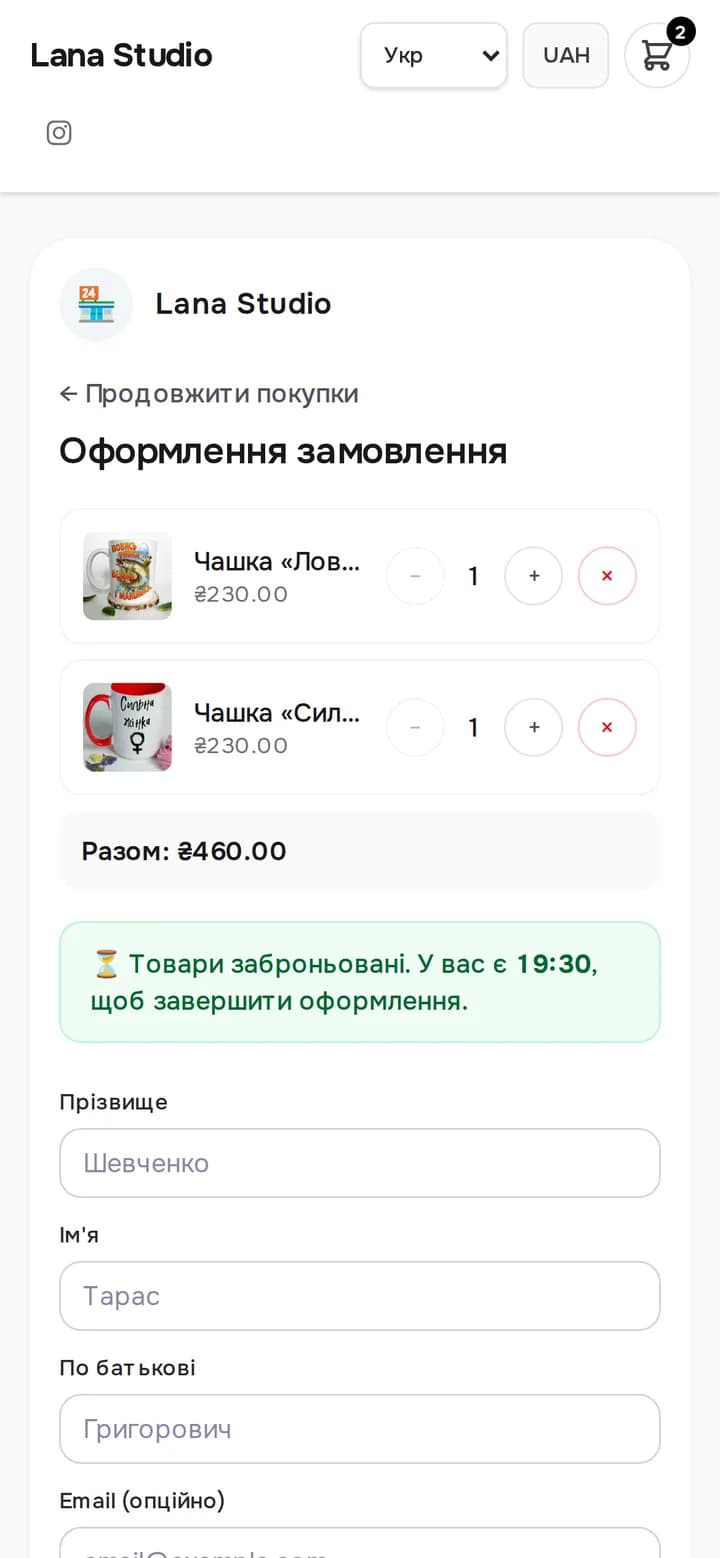Decrease quantity of the «Сил...» mug
The height and width of the screenshot is (1558, 720).
[415, 727]
